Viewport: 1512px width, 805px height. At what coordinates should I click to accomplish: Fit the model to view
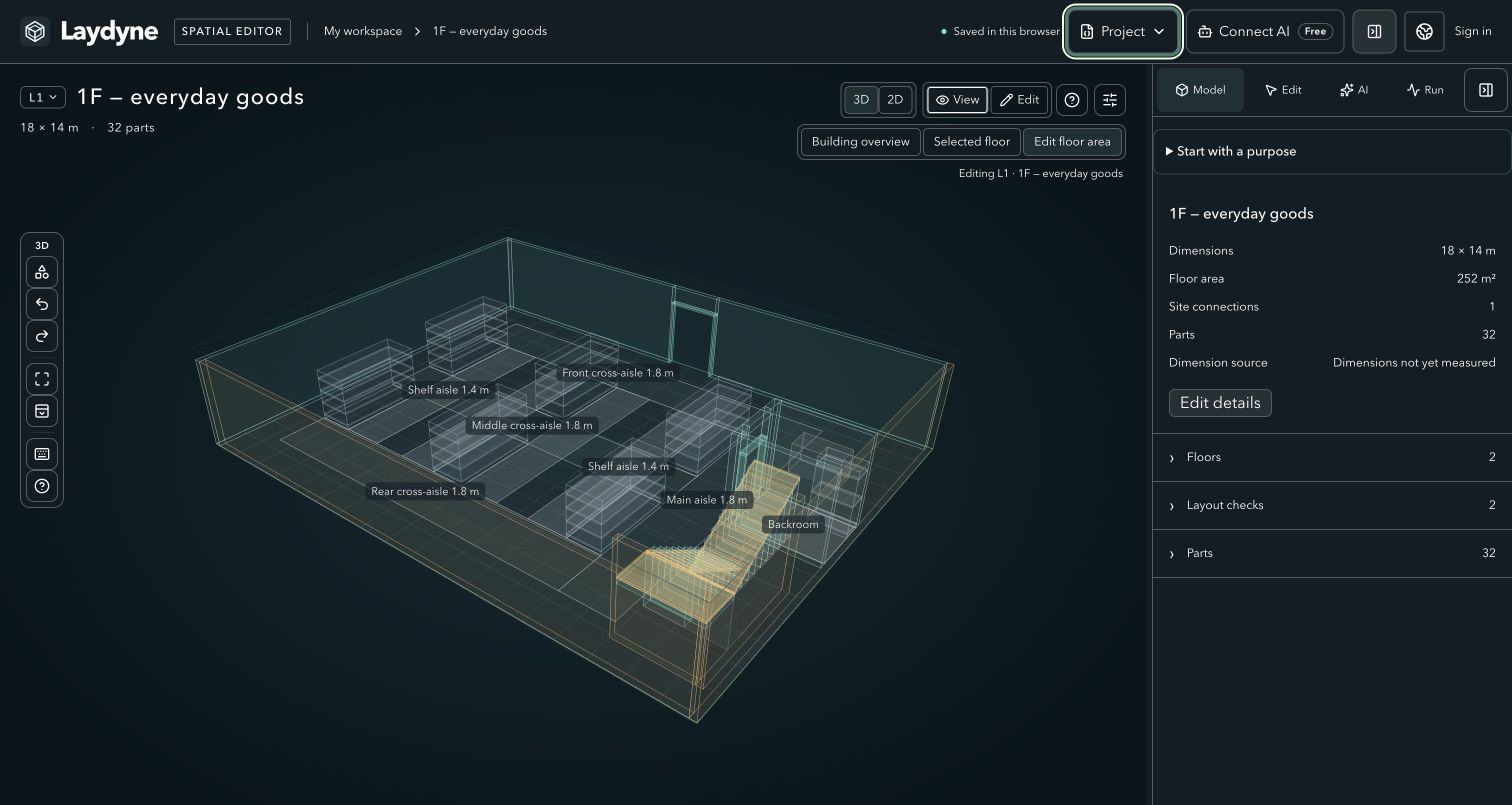point(42,379)
